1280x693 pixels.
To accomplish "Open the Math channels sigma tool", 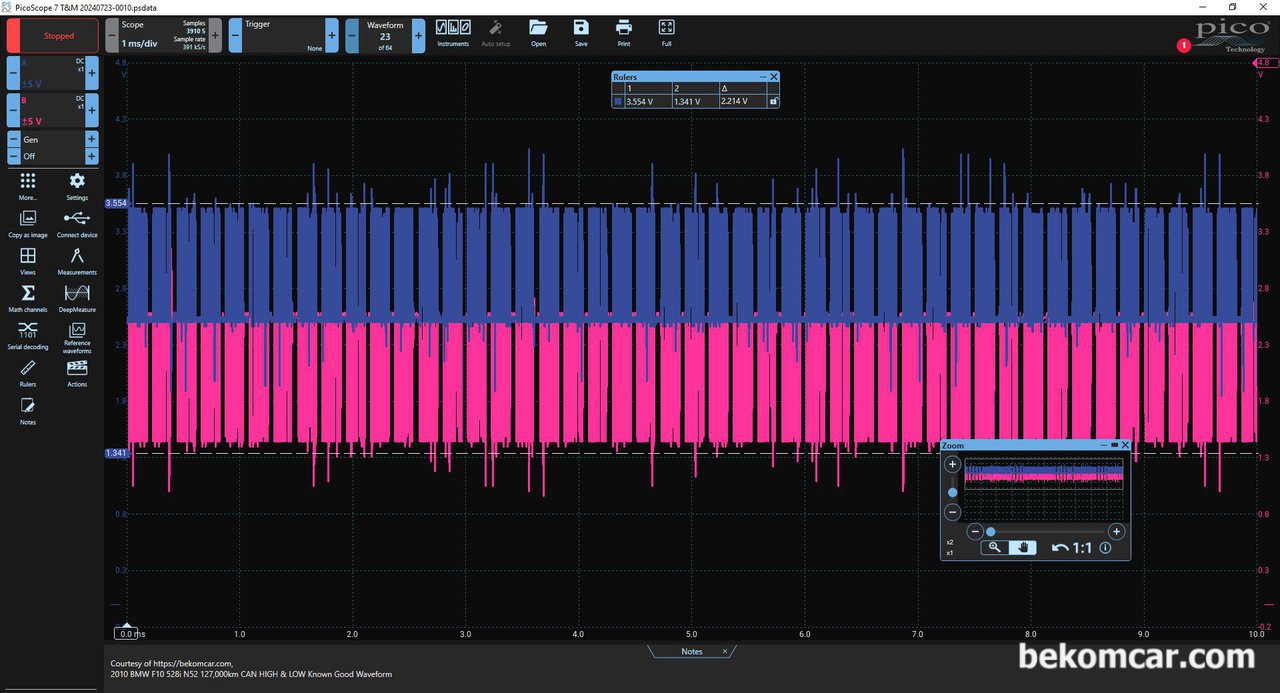I will coord(28,297).
